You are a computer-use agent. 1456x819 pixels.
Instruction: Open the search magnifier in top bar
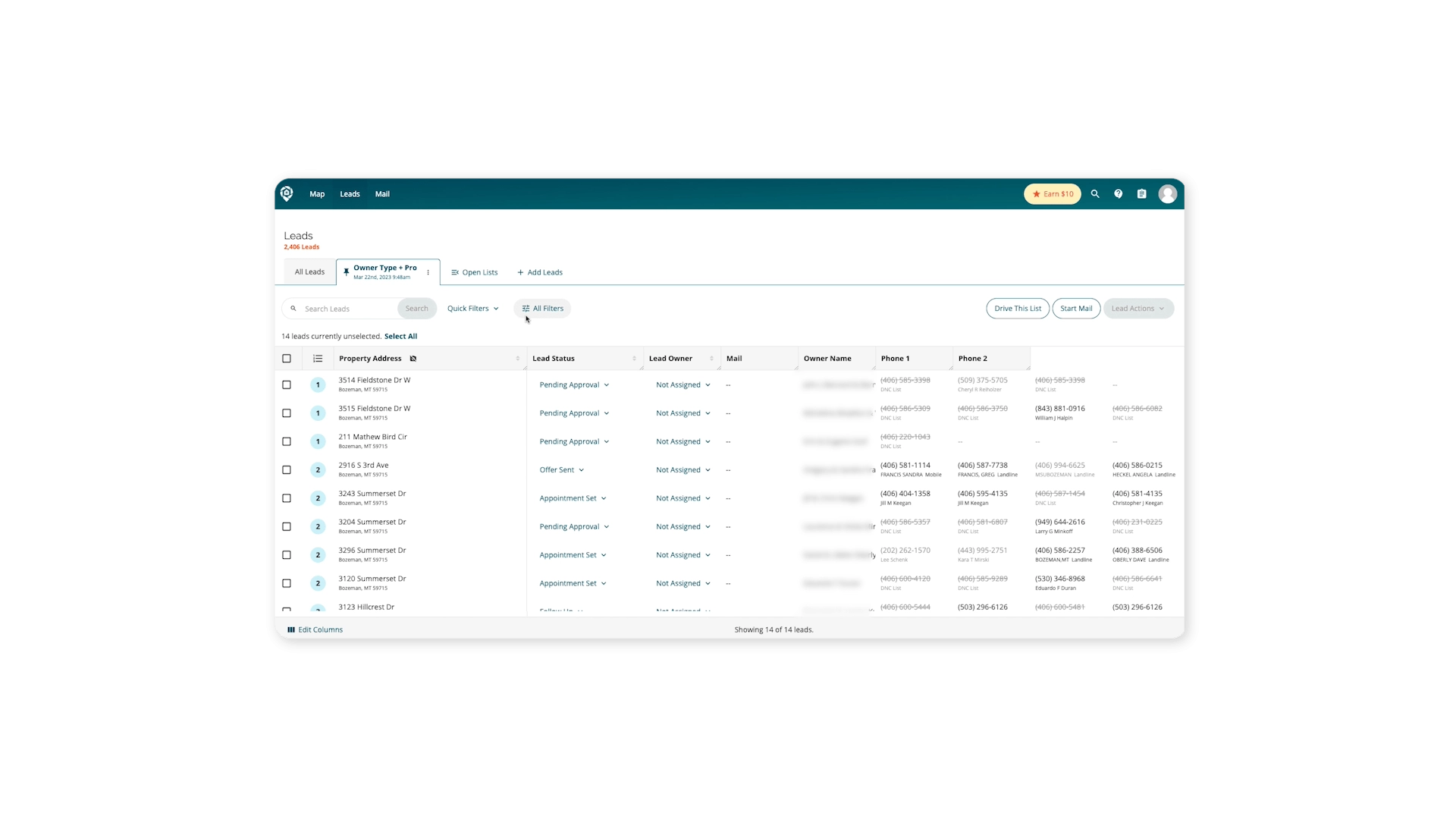click(1095, 194)
